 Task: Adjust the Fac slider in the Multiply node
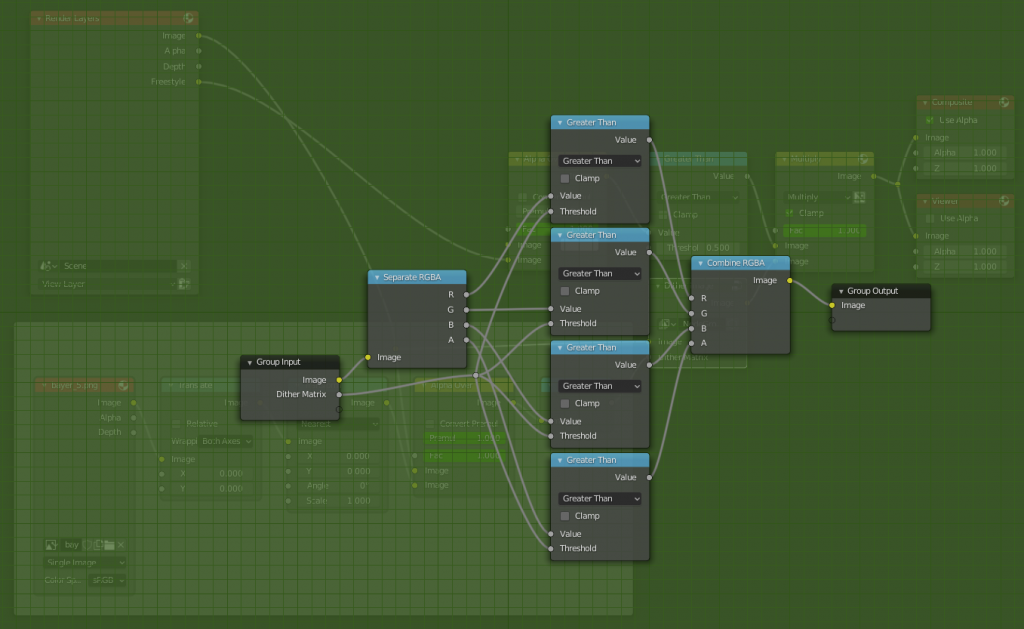825,231
